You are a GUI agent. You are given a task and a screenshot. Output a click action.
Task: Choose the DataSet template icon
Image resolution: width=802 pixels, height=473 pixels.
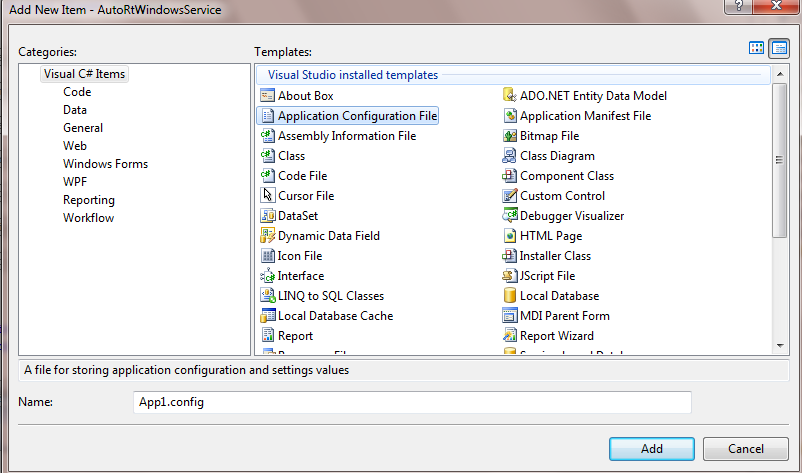267,216
